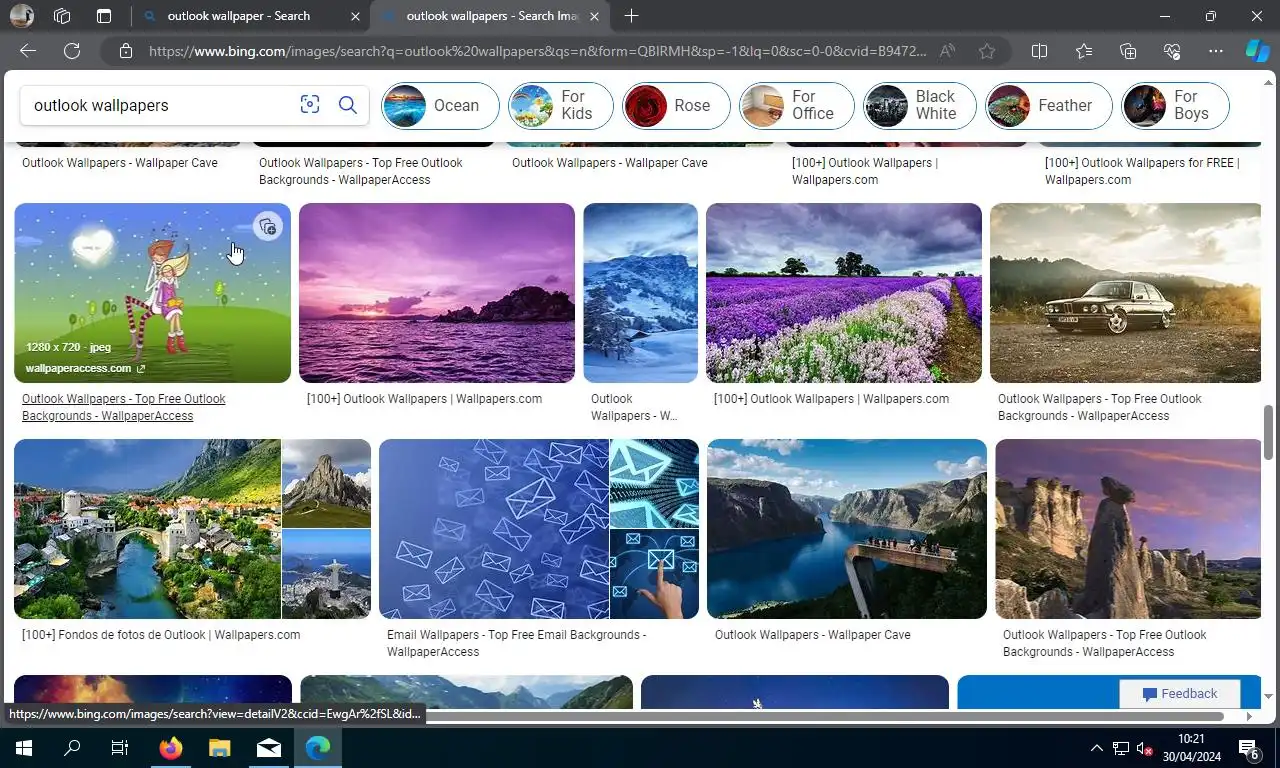Open the snowy mountain thumbnail
The width and height of the screenshot is (1280, 768).
coord(641,293)
